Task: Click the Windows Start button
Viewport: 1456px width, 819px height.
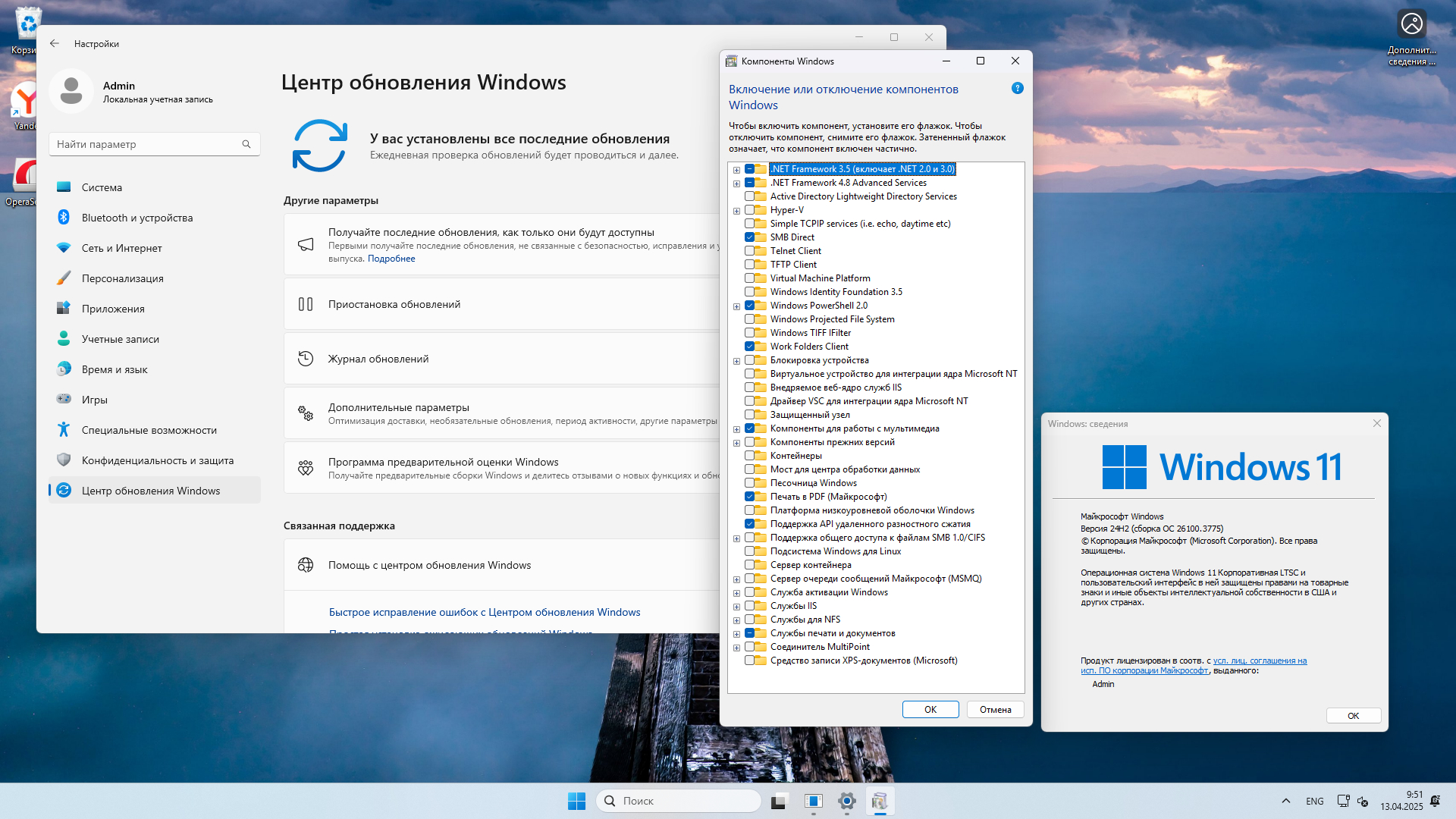Action: [576, 801]
